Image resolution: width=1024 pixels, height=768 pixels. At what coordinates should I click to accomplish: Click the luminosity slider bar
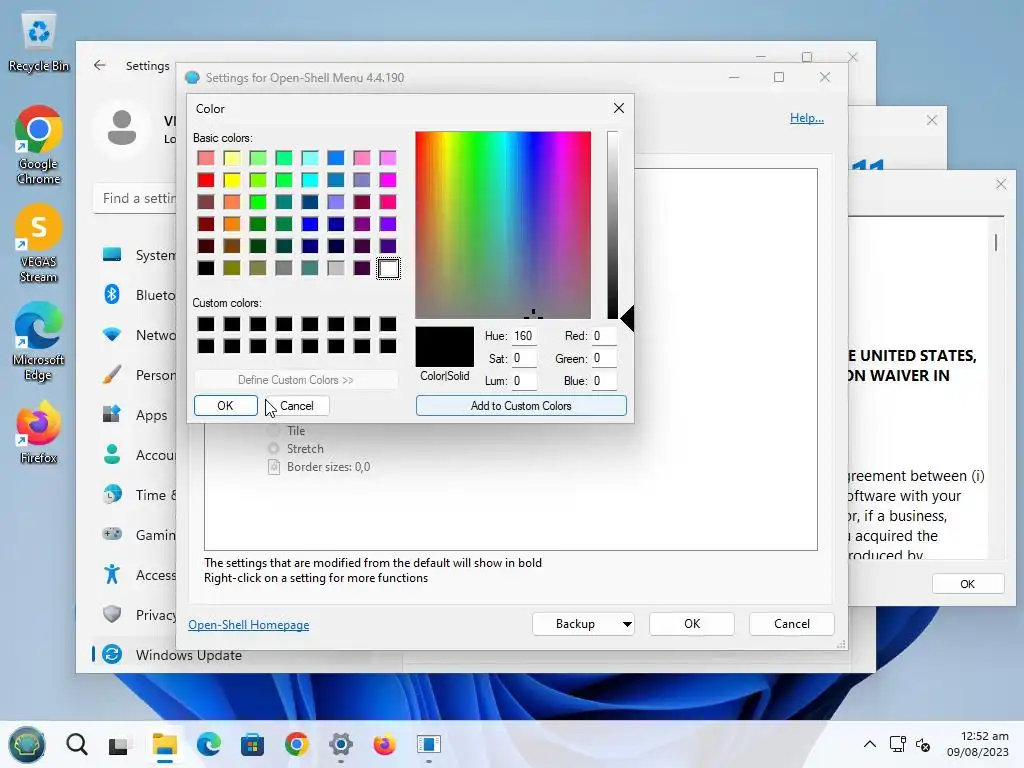612,225
